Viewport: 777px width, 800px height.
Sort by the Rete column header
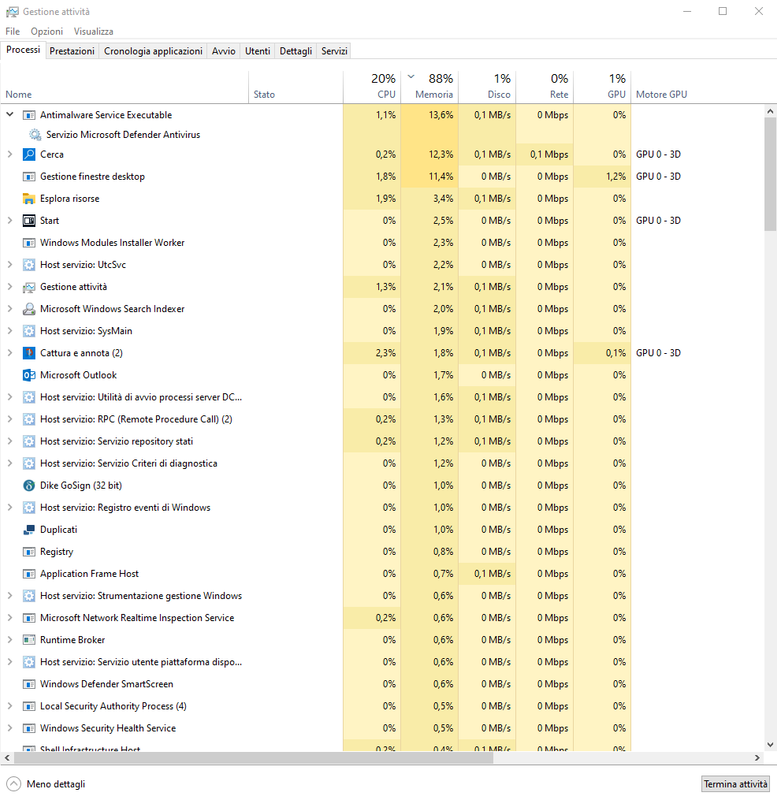(x=544, y=86)
